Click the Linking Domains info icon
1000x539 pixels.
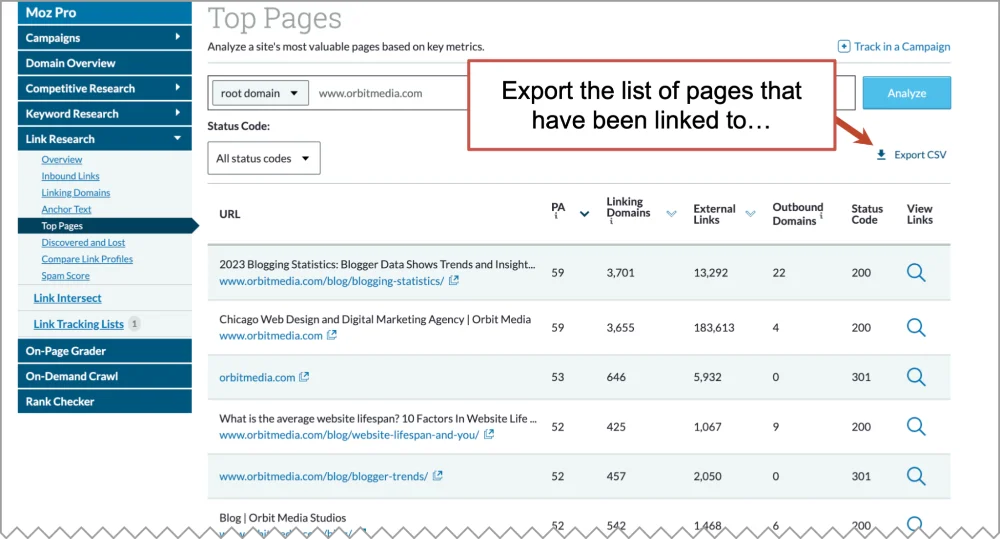[x=611, y=221]
